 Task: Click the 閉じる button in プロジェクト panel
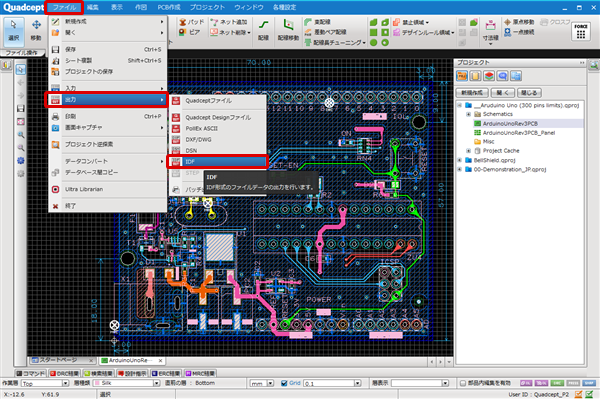530,93
